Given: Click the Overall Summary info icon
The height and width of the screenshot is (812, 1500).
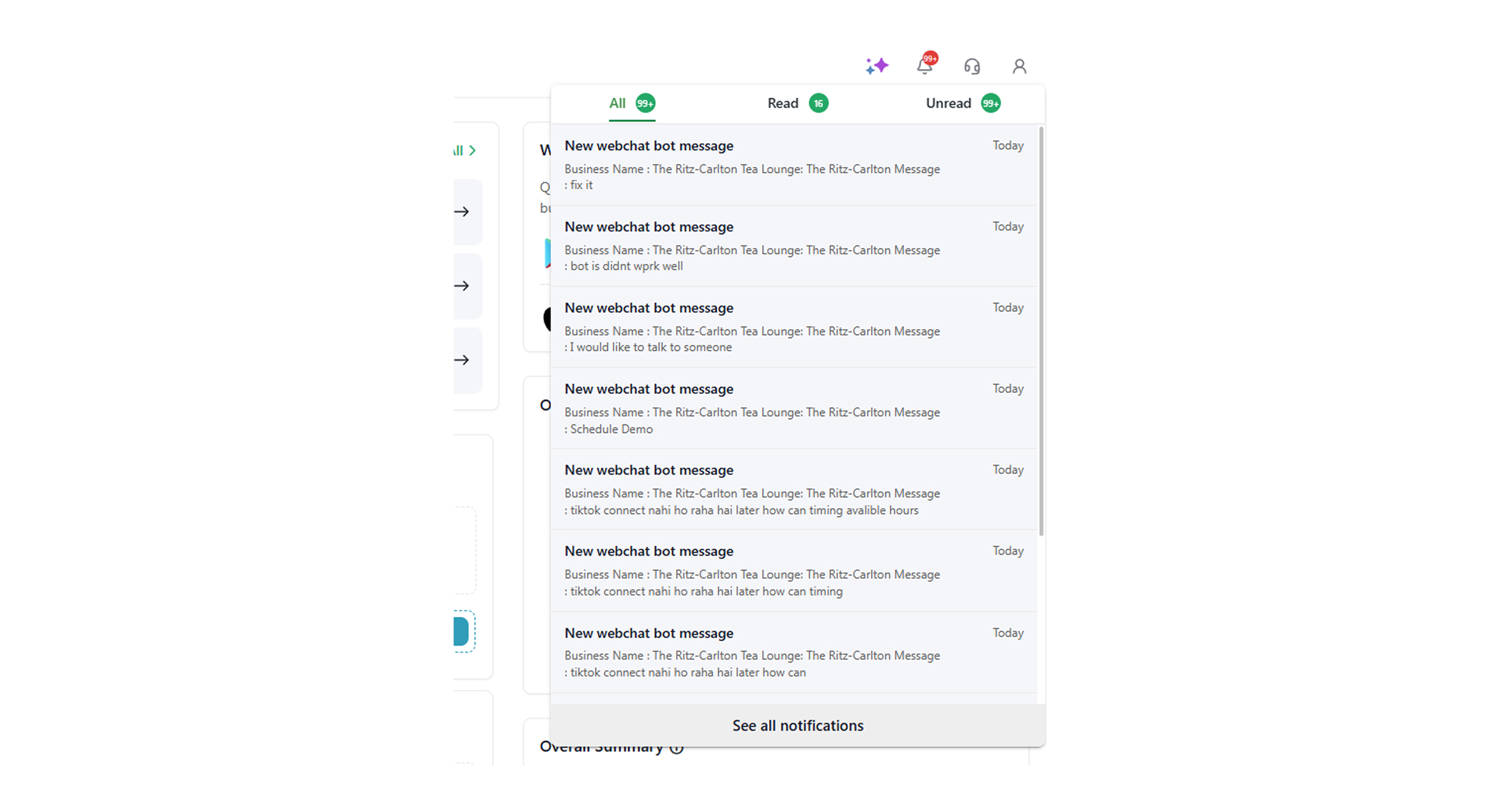Looking at the screenshot, I should [676, 750].
